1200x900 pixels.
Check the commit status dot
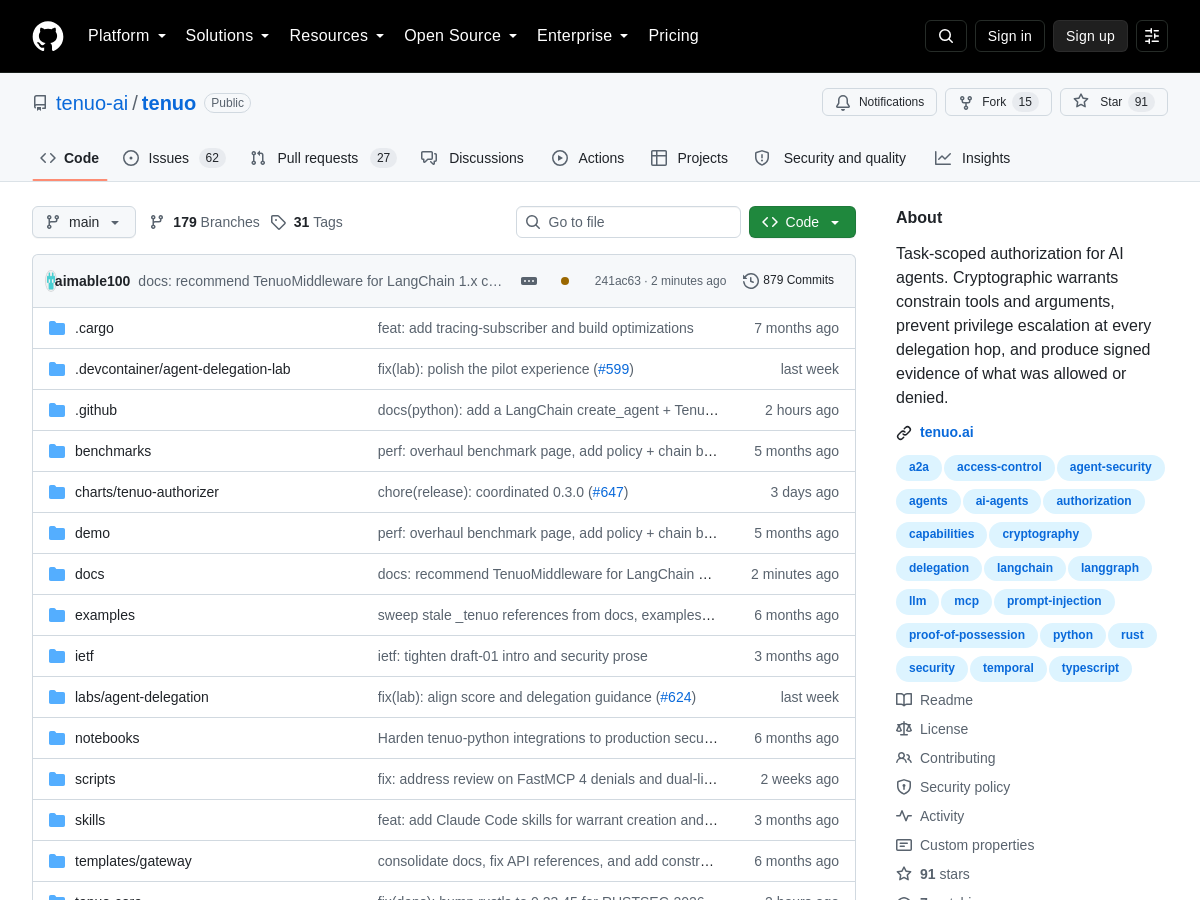click(565, 281)
